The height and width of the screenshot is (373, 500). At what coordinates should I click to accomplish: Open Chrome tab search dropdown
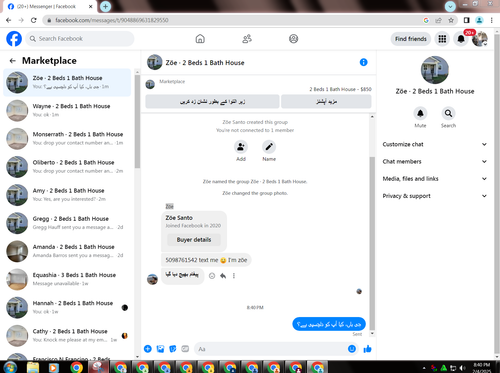(x=450, y=6)
